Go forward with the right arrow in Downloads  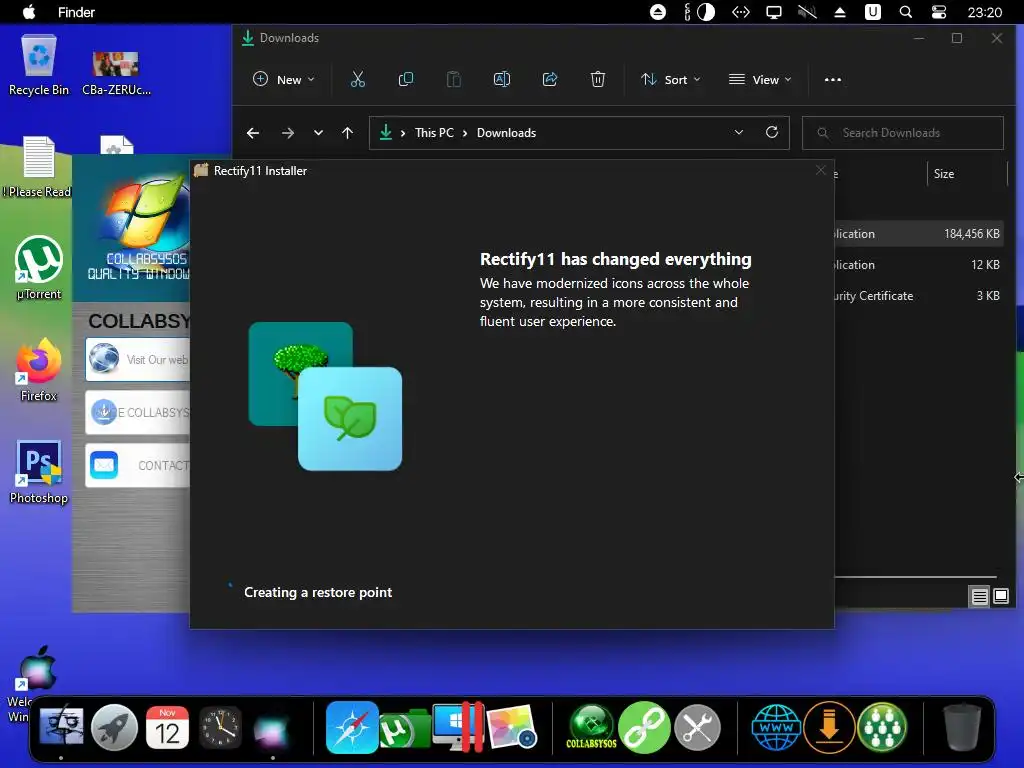[x=288, y=133]
